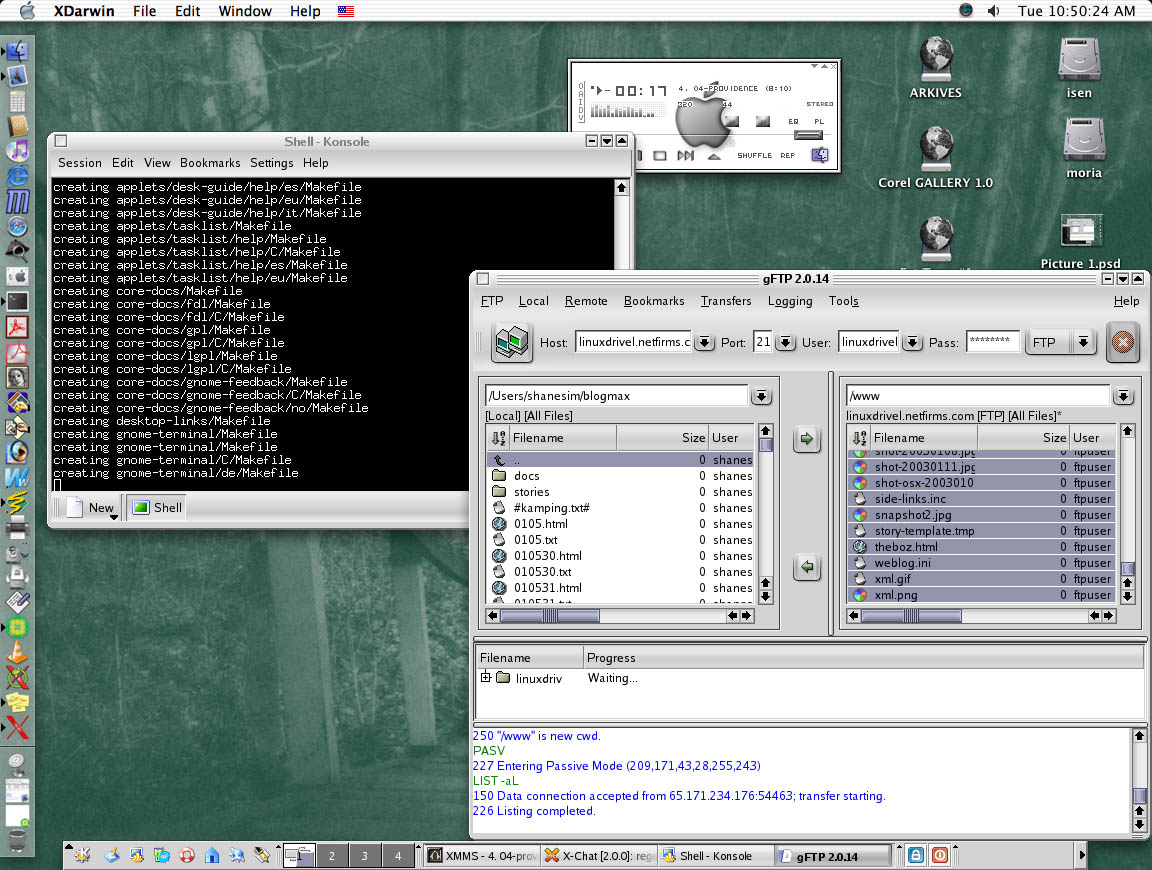Open the Transfers menu in gFTP

tap(726, 301)
